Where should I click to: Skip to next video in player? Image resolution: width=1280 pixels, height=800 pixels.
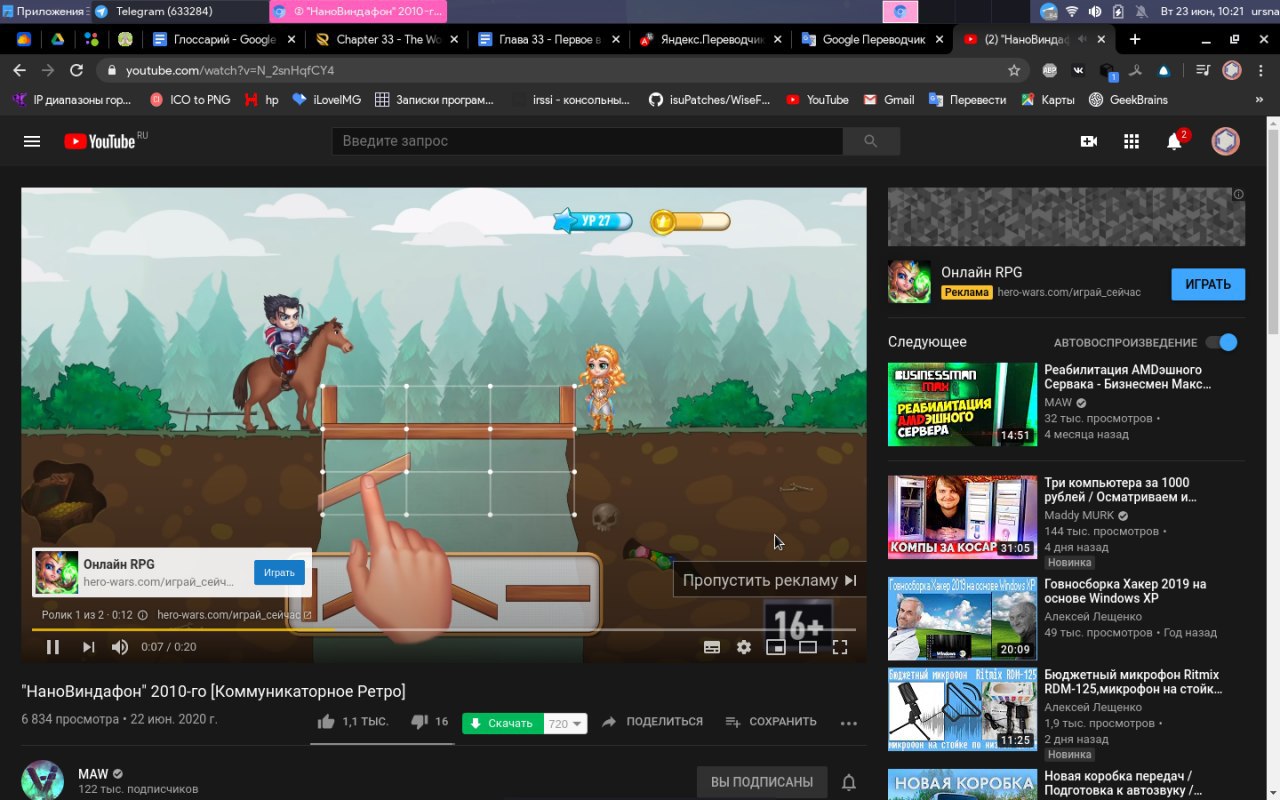[x=88, y=647]
